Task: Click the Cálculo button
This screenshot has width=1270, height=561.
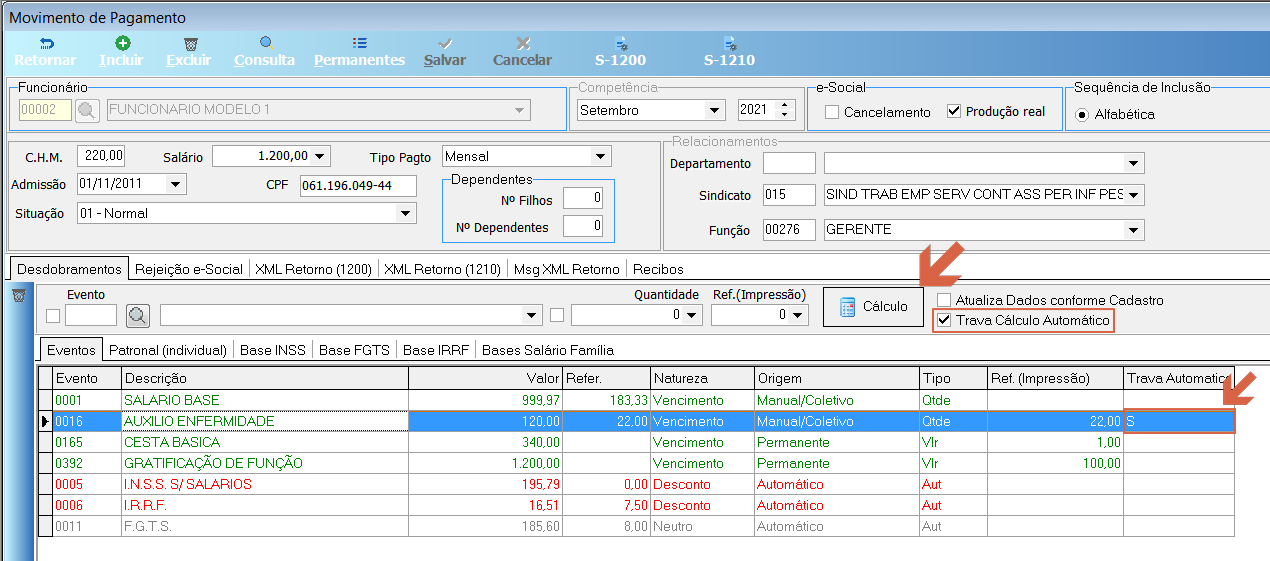Action: click(x=873, y=307)
